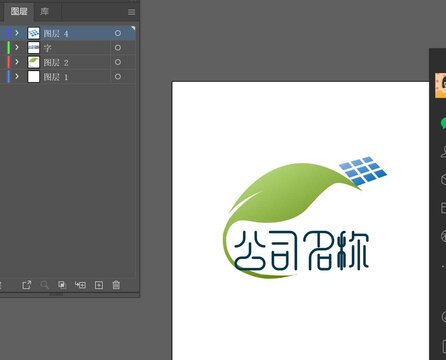The image size is (446, 360).
Task: Click Make/Release Clipping Mask icon
Action: tap(62, 285)
